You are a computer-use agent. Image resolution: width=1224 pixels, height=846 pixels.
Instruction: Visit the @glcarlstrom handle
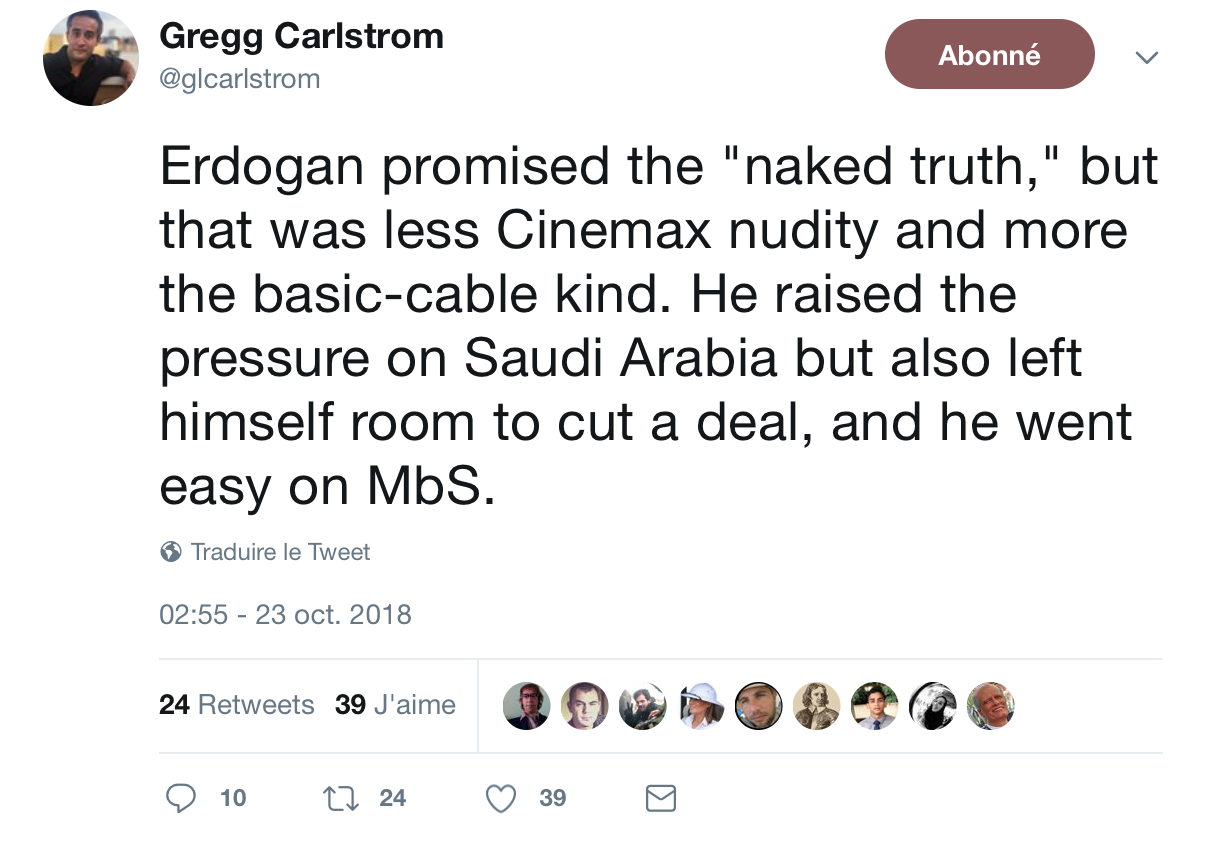[x=240, y=79]
